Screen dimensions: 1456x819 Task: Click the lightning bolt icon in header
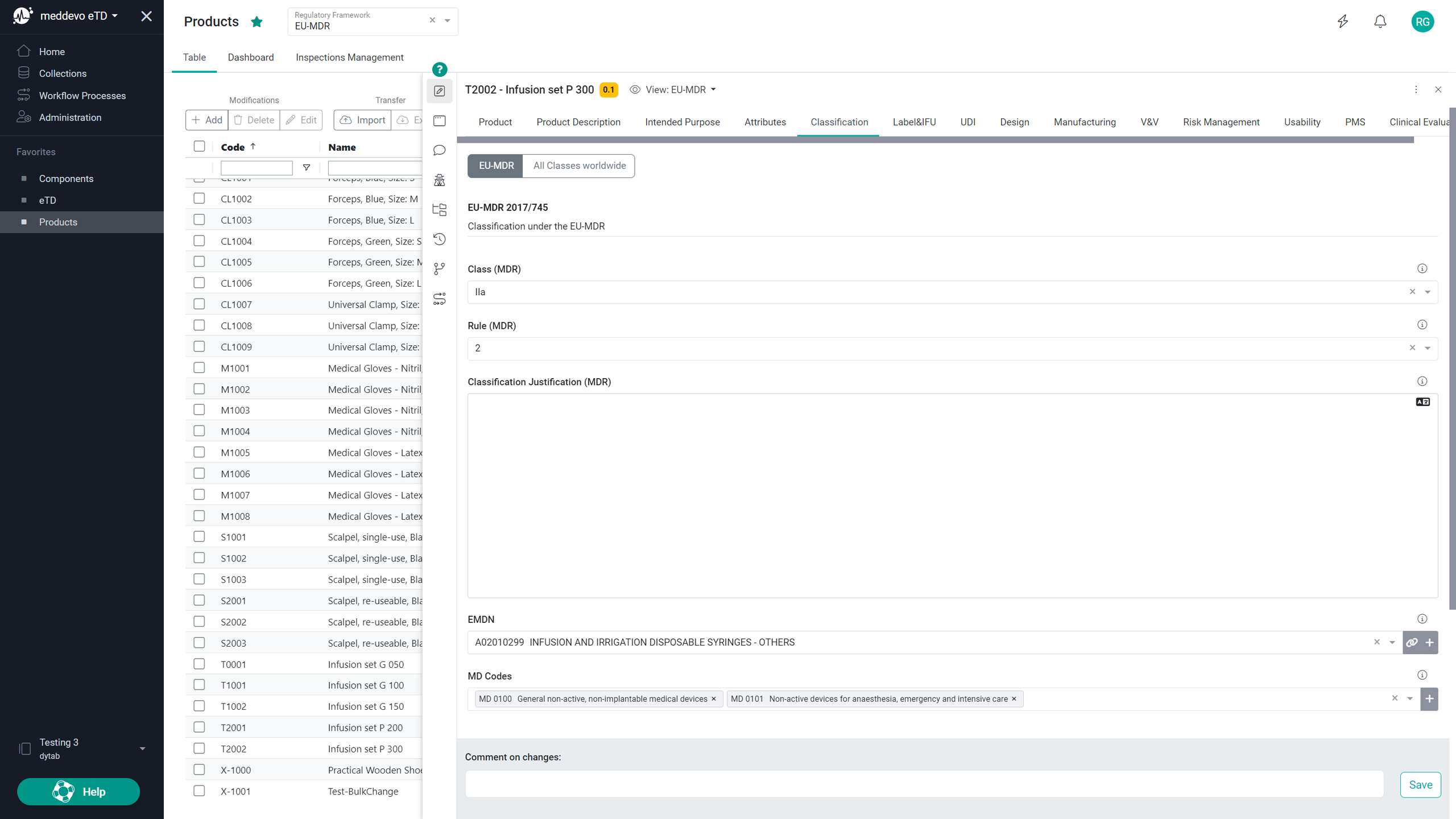click(x=1343, y=22)
